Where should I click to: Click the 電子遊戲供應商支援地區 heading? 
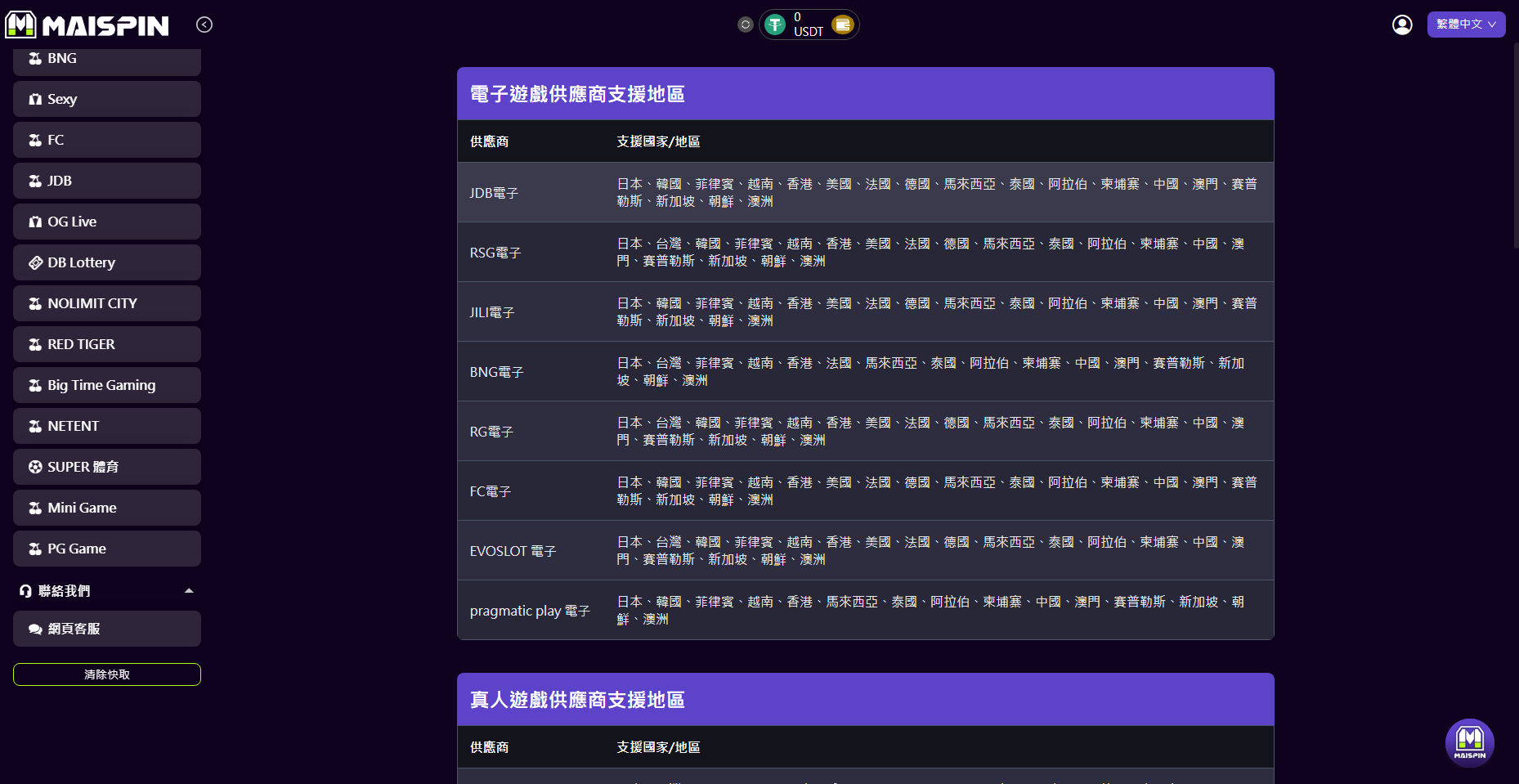[x=577, y=94]
